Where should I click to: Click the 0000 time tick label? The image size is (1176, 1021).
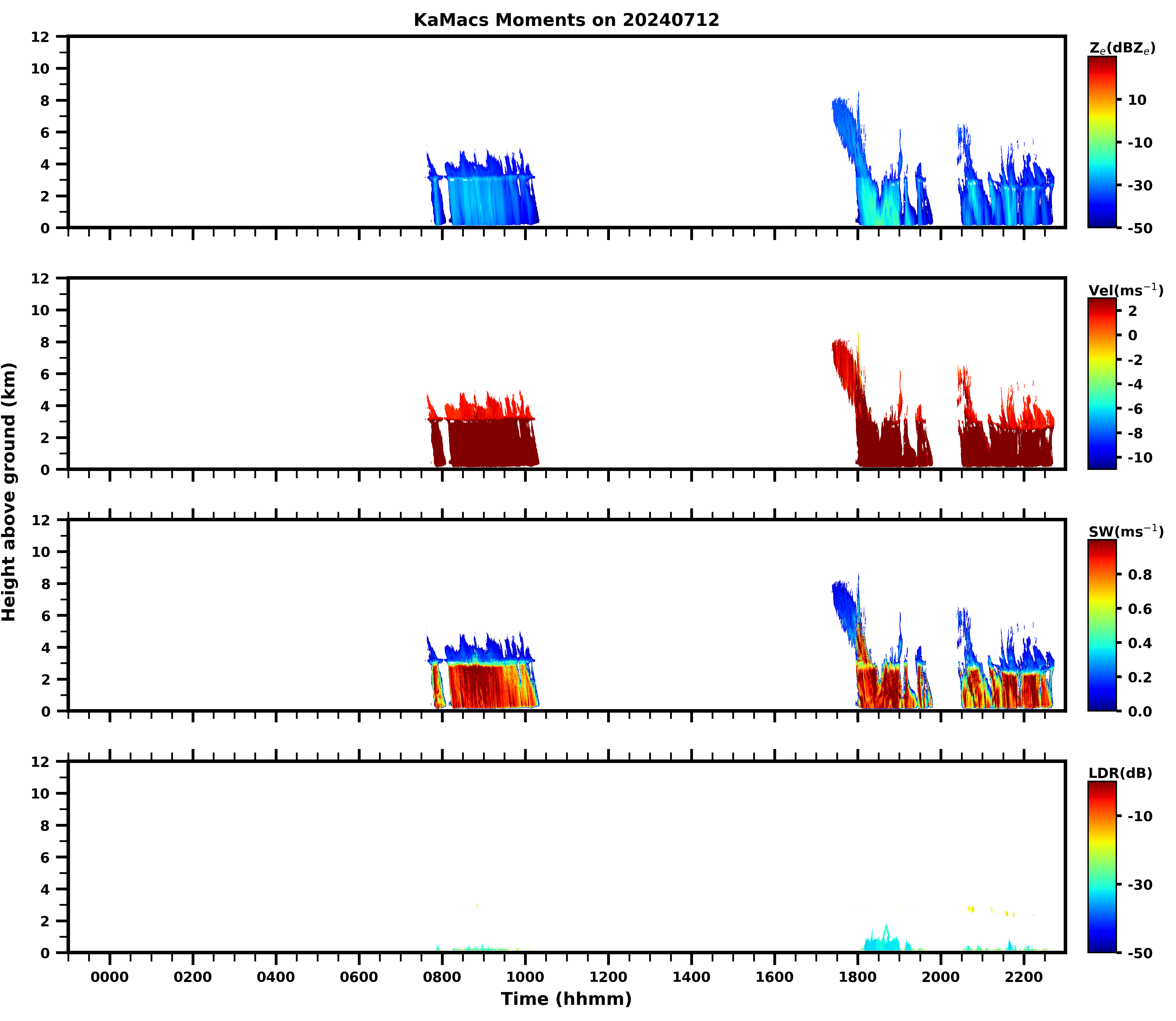110,977
